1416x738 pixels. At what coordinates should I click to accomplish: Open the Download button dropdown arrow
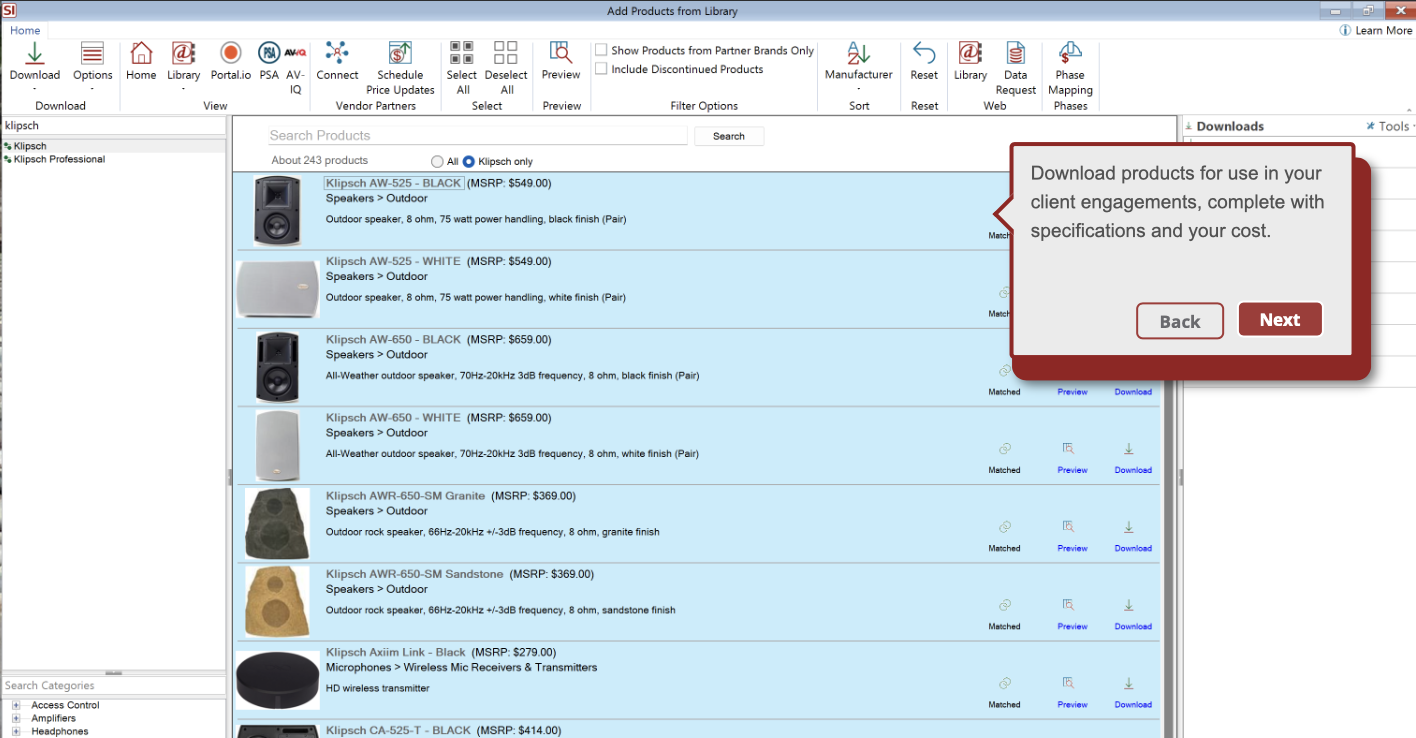[x=34, y=88]
